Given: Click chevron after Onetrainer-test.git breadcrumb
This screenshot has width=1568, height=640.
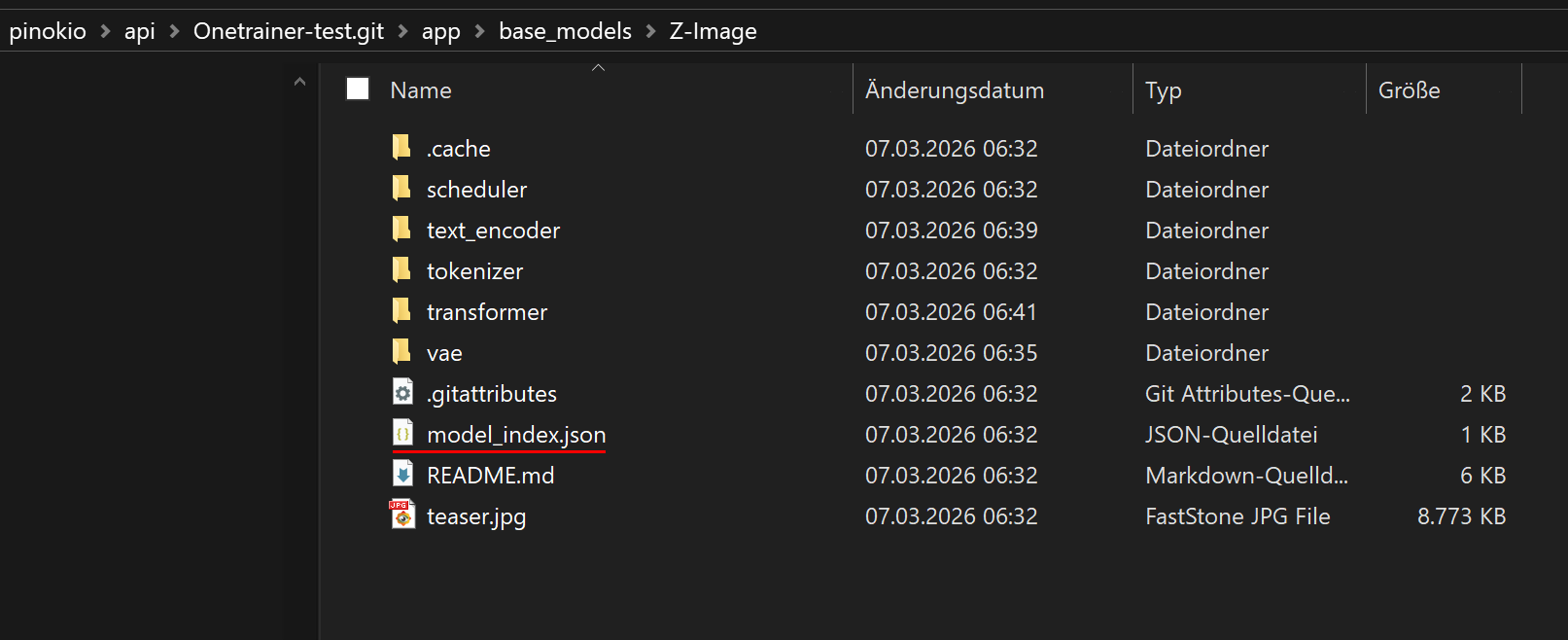Looking at the screenshot, I should tap(402, 31).
